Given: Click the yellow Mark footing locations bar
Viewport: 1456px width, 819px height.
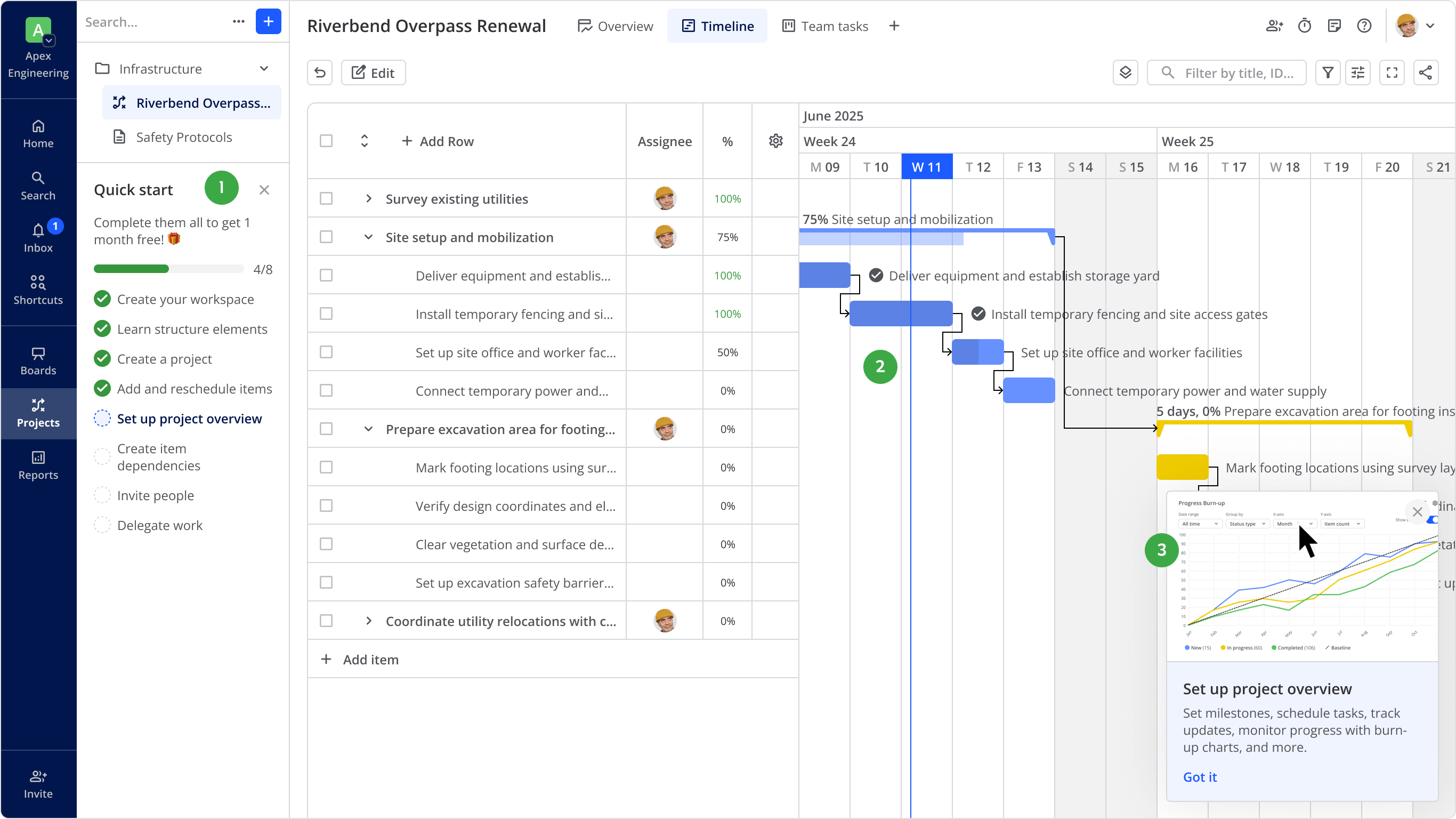Looking at the screenshot, I should tap(1182, 467).
